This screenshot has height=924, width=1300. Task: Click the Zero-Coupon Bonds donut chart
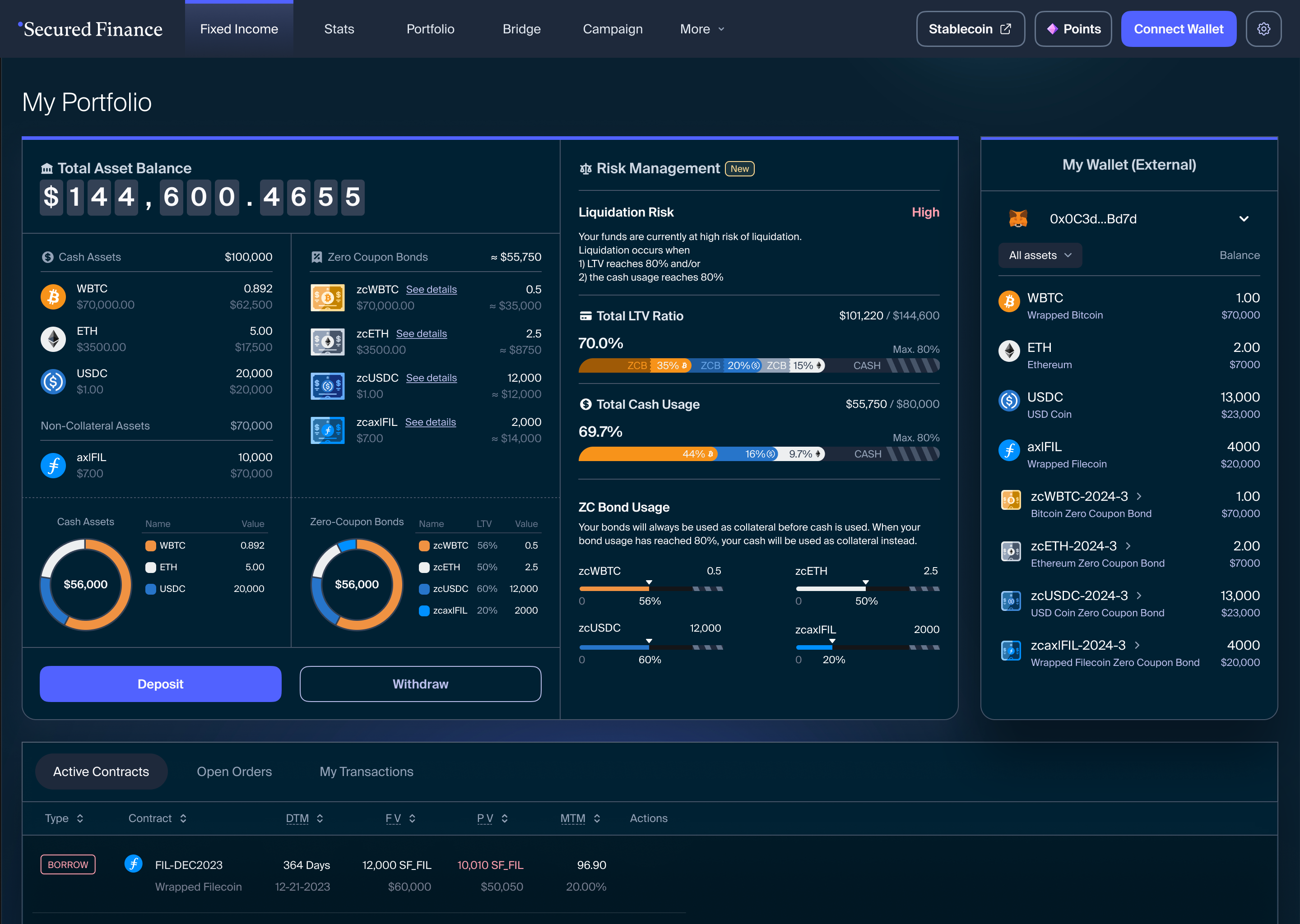(x=357, y=584)
